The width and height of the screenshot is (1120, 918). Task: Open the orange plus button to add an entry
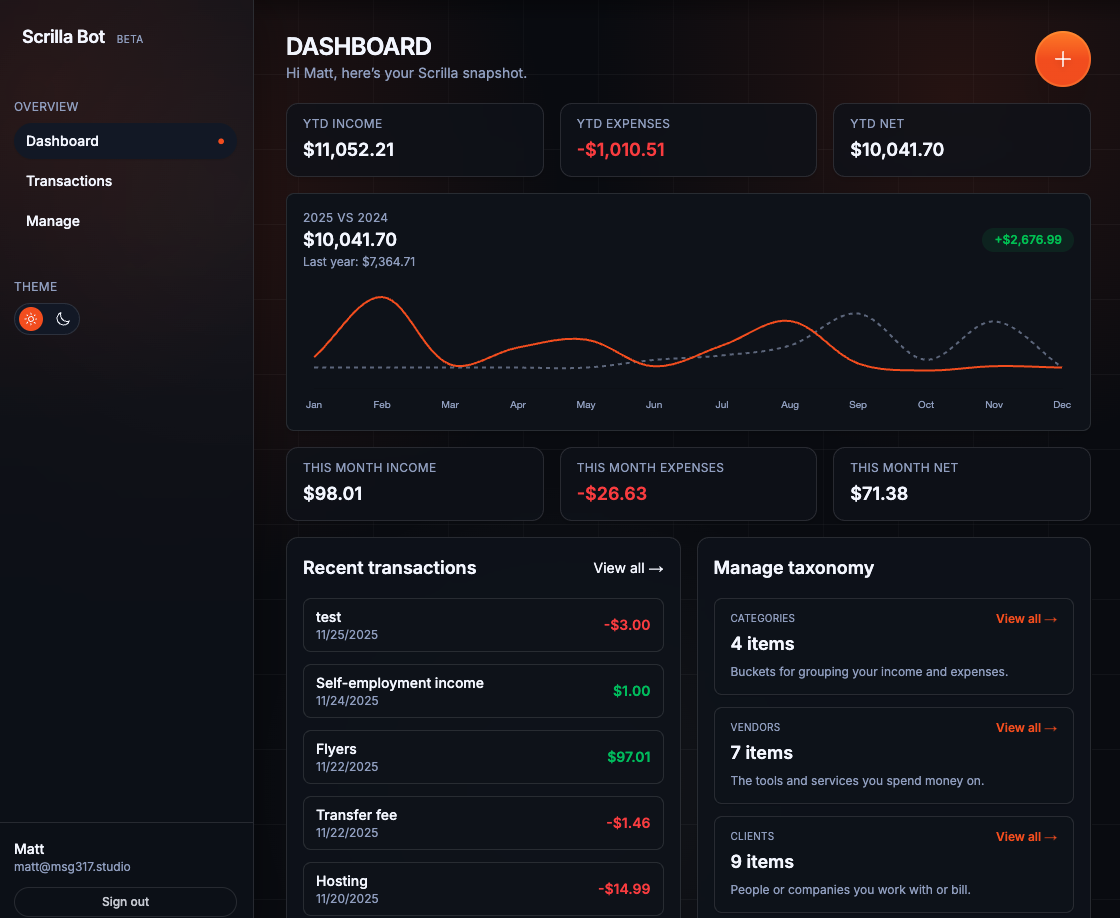point(1062,59)
